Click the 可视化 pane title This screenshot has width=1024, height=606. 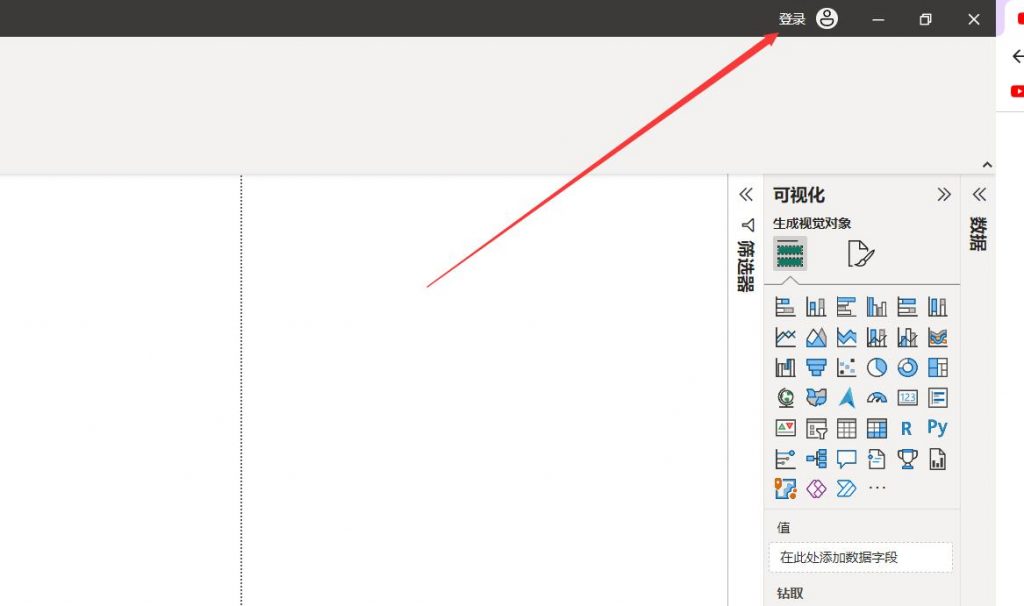click(x=799, y=195)
